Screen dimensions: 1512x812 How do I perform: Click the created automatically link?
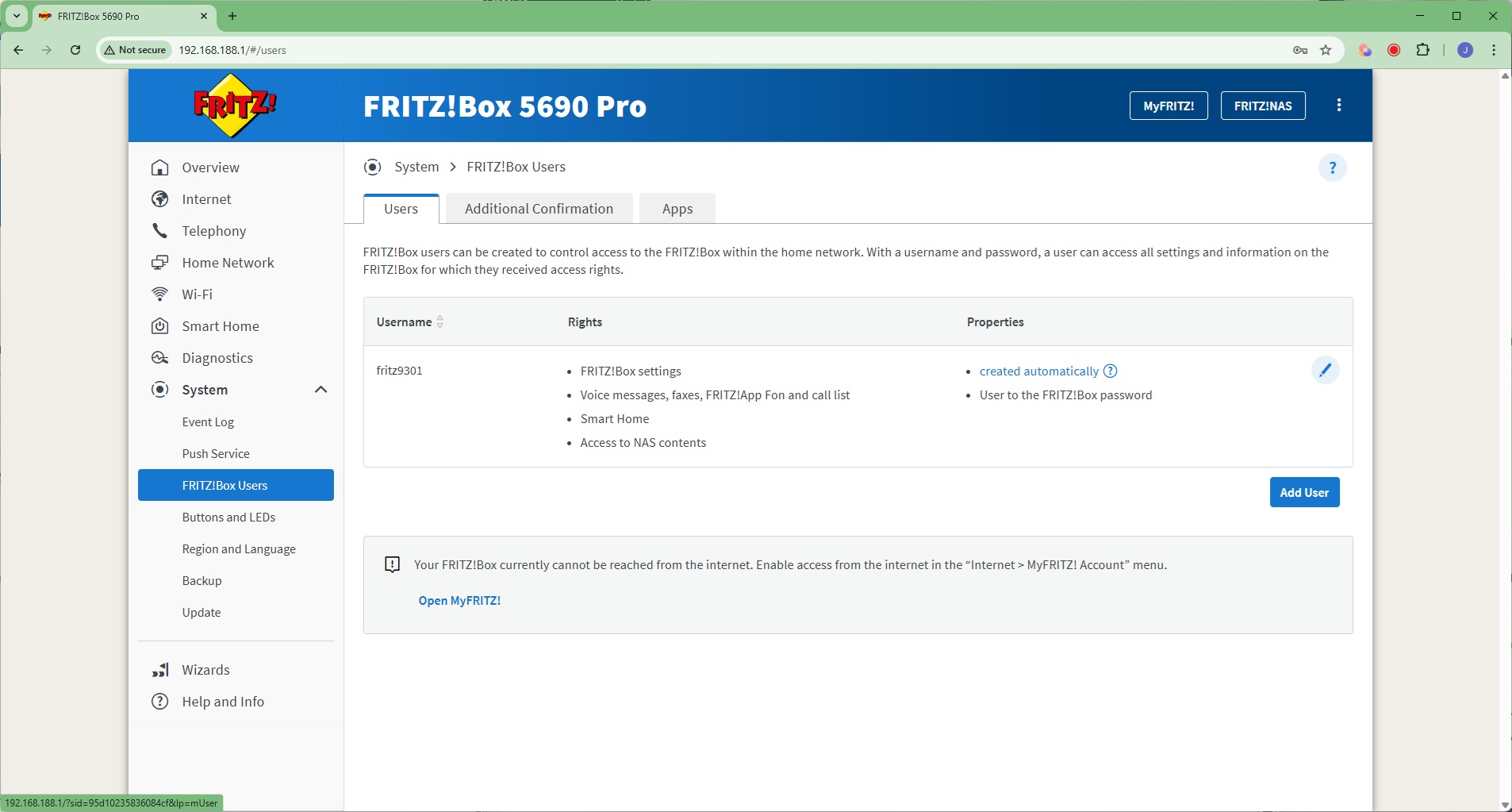pyautogui.click(x=1039, y=371)
